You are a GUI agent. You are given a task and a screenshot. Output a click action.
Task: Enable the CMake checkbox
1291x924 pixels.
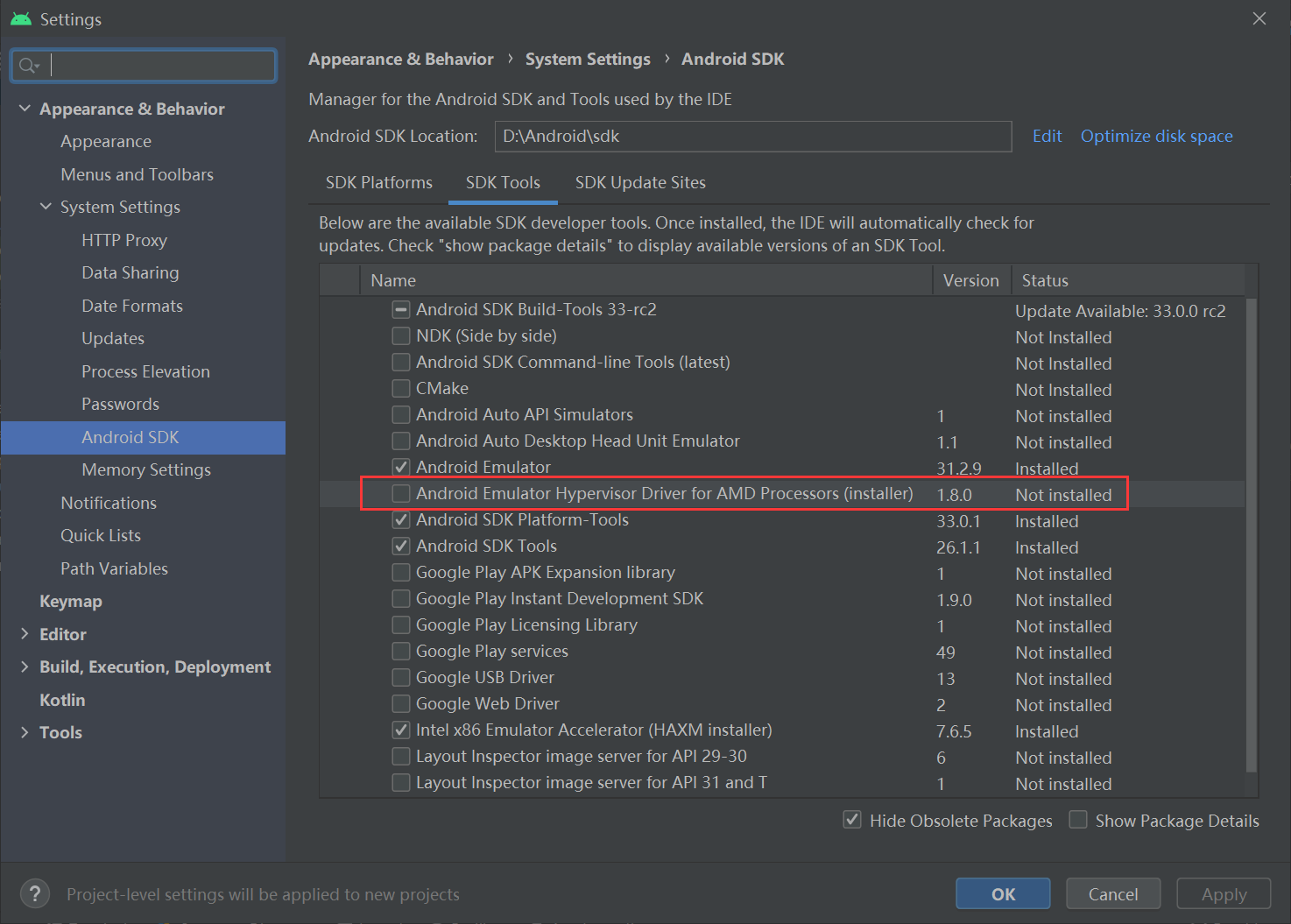401,388
